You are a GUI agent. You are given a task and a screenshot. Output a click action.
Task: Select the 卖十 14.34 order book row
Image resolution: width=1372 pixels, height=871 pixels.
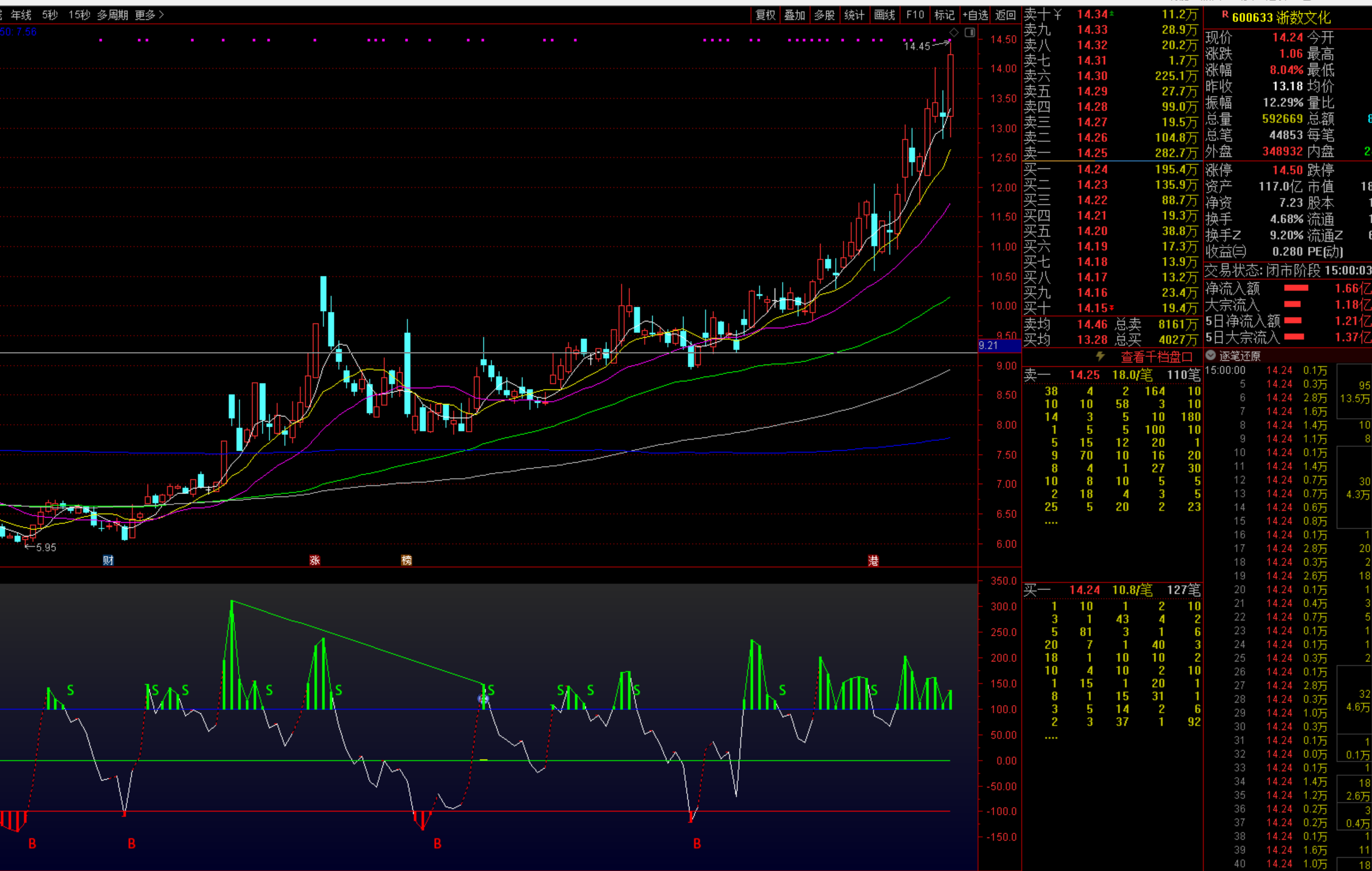(x=1111, y=14)
